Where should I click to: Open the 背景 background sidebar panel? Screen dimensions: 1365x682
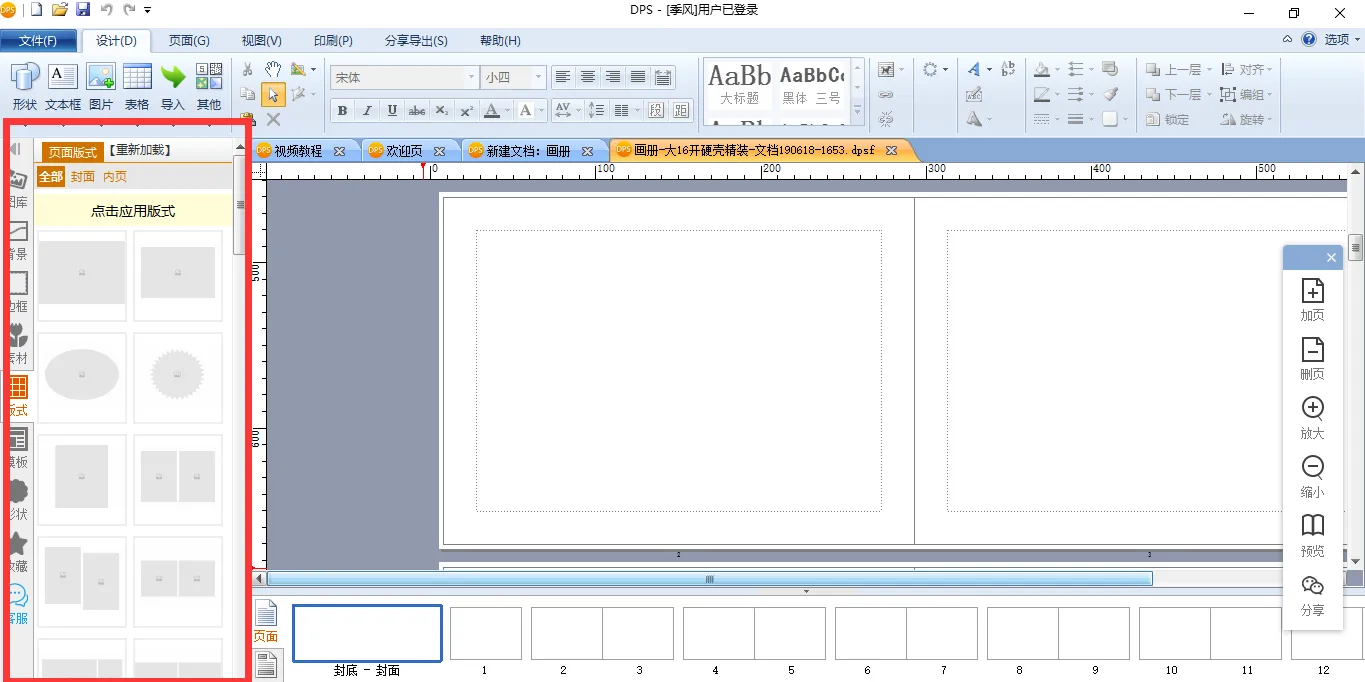[18, 240]
